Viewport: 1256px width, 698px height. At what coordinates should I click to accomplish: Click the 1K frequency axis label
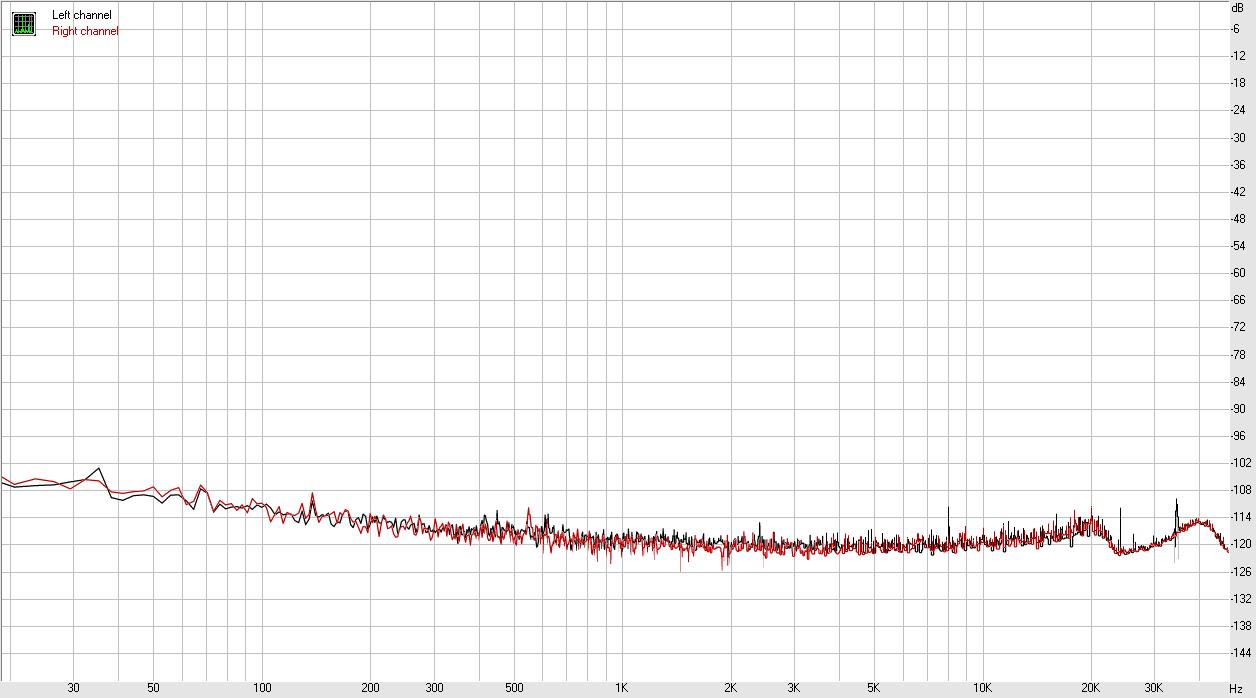pyautogui.click(x=621, y=688)
